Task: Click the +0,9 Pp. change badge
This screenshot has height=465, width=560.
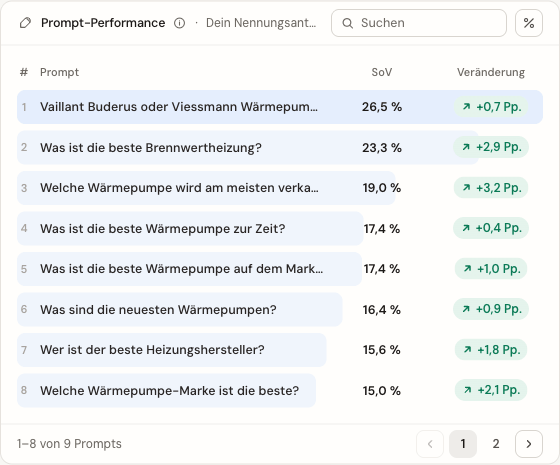Action: [x=491, y=309]
